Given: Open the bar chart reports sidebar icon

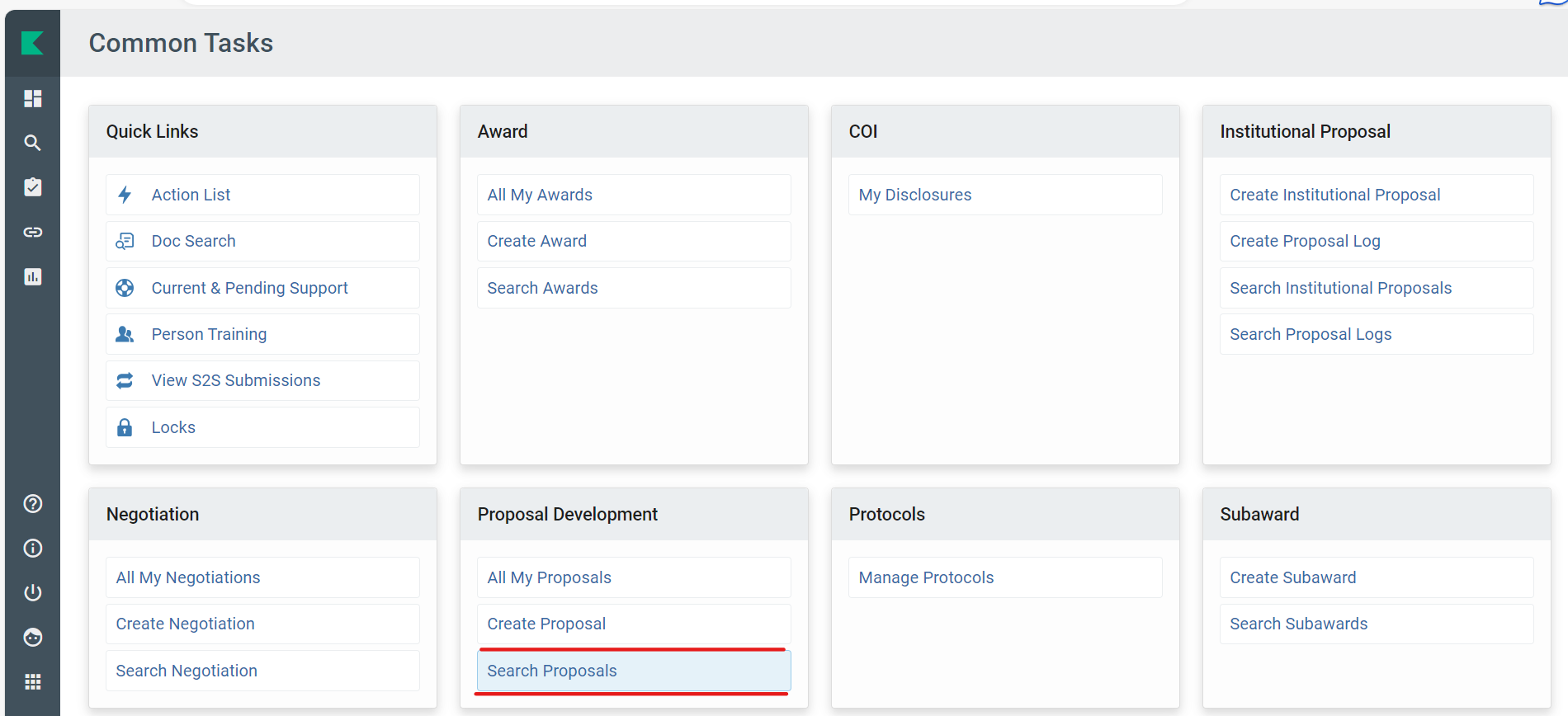Looking at the screenshot, I should (x=33, y=276).
